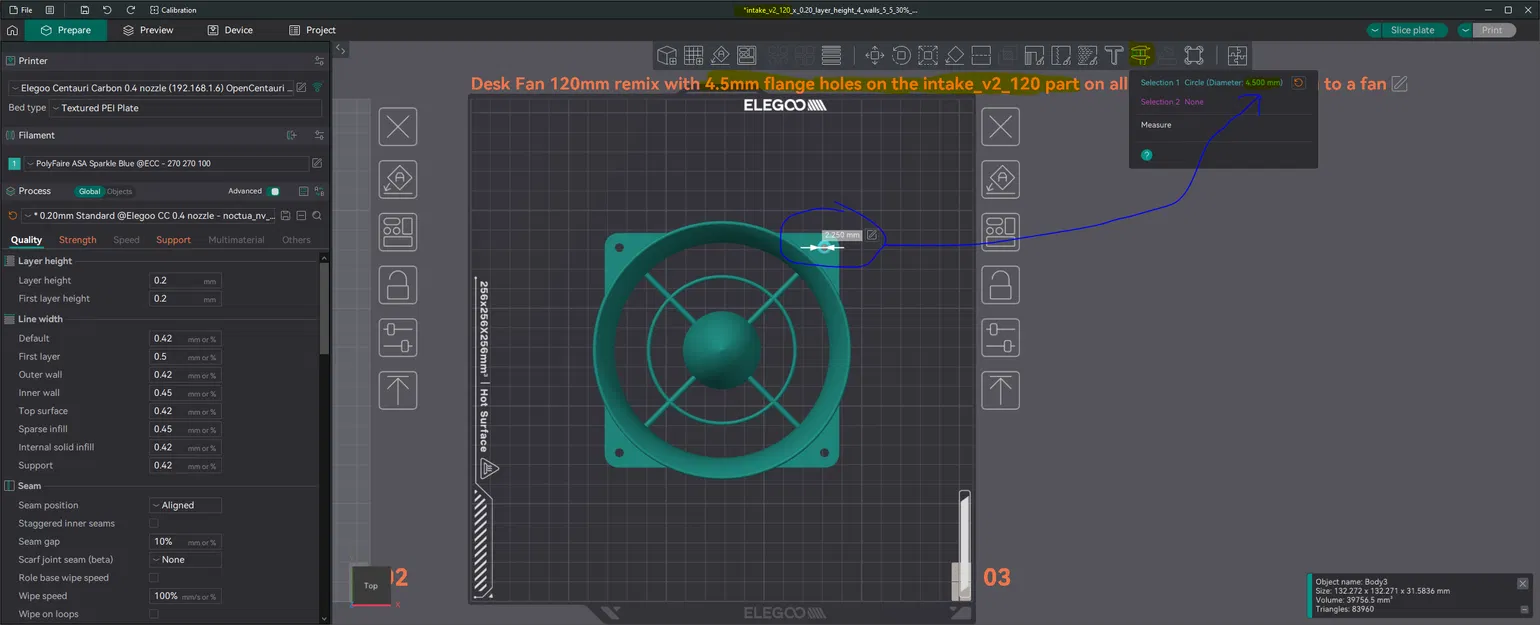Switch to the Device tab

point(230,30)
